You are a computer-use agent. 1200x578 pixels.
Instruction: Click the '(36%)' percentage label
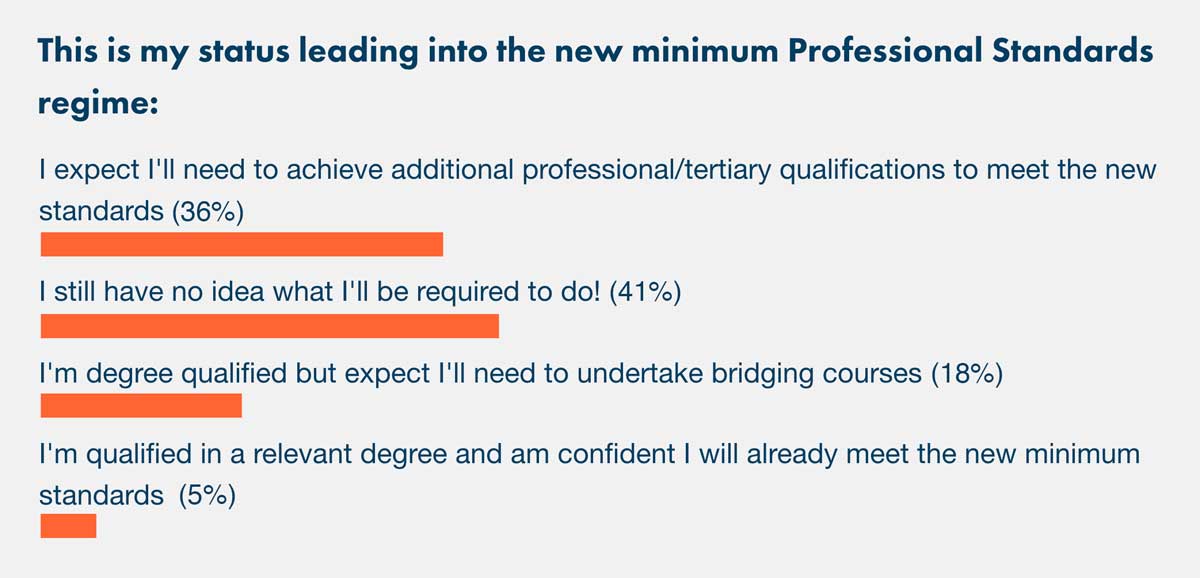tap(209, 212)
